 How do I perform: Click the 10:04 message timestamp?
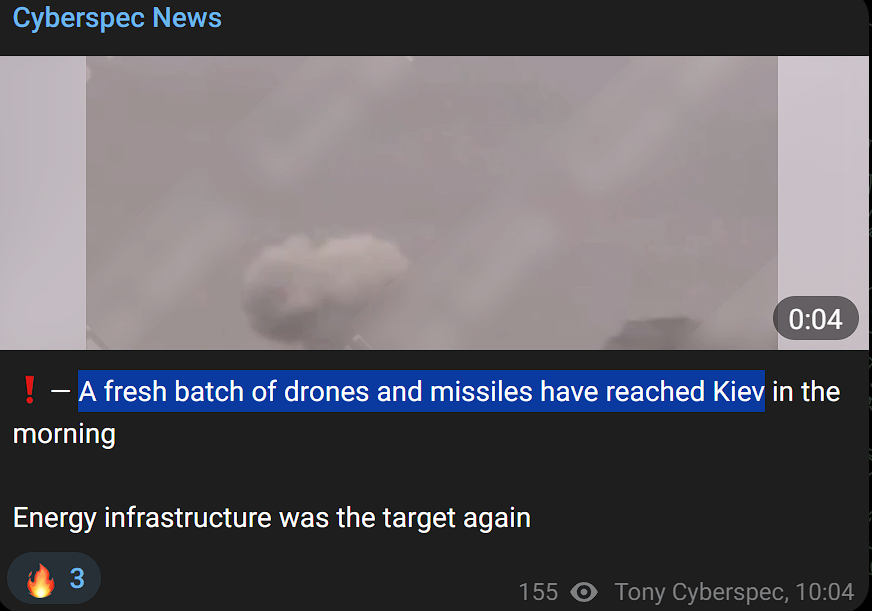825,592
